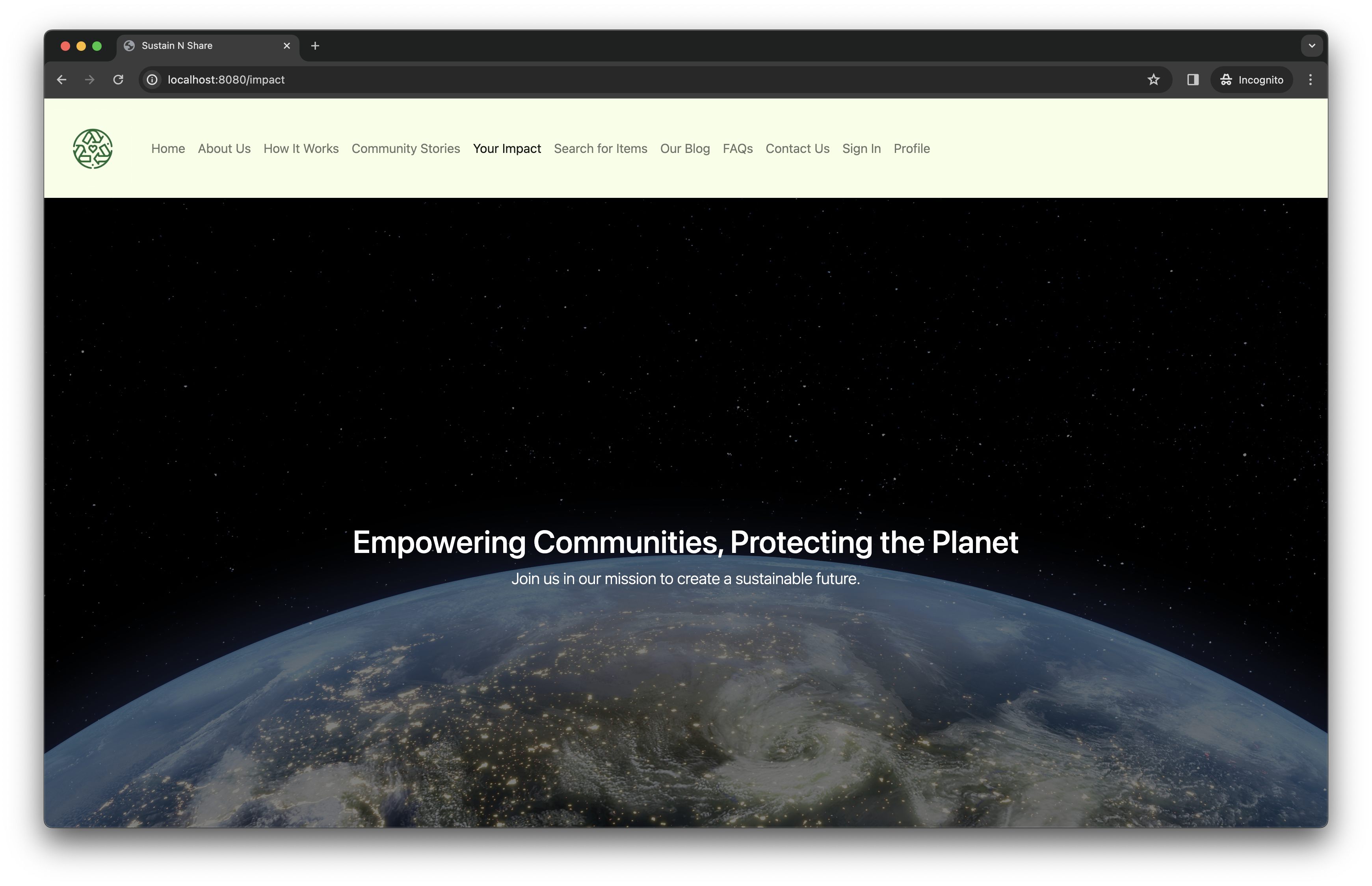Reload the page with refresh icon
Image resolution: width=1372 pixels, height=886 pixels.
point(118,80)
